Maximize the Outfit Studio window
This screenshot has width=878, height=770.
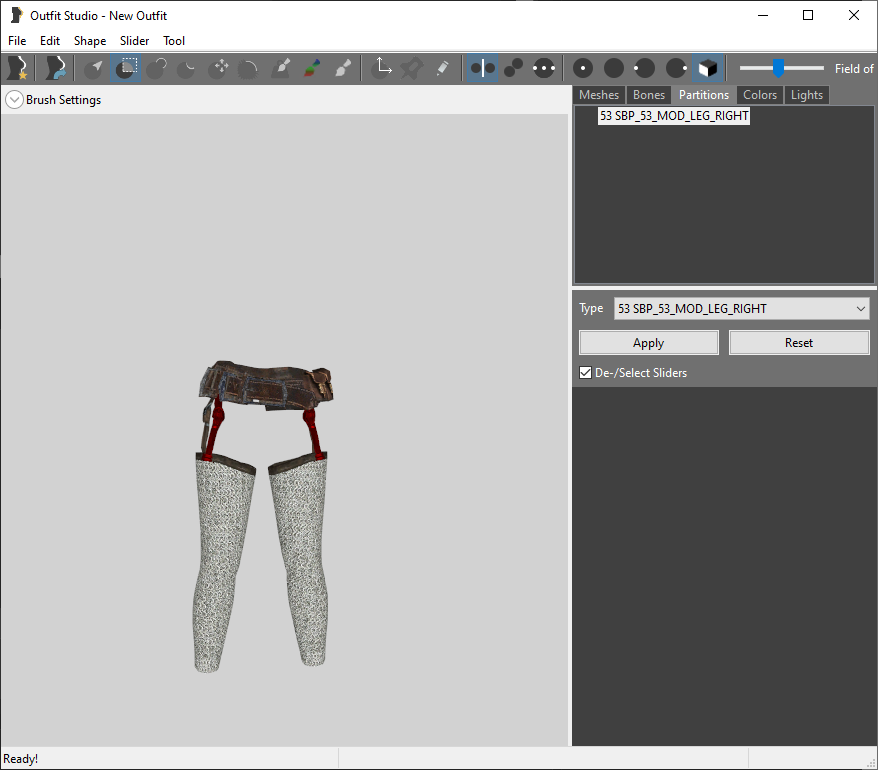tap(808, 15)
